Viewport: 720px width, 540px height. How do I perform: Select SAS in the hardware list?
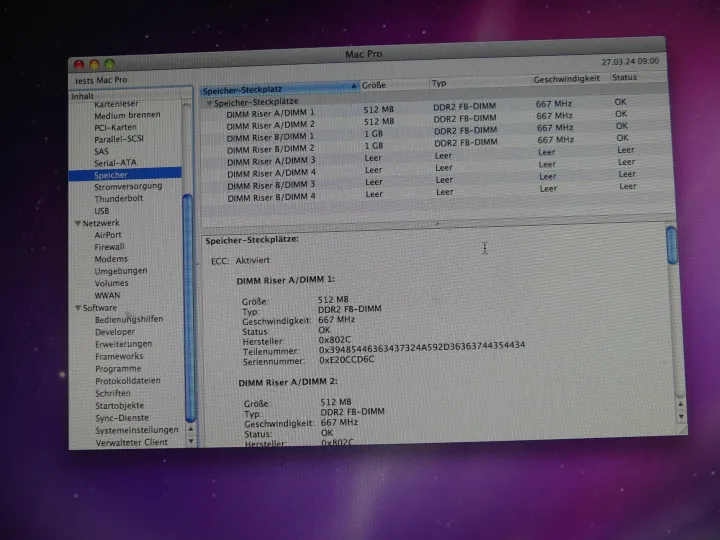click(101, 151)
